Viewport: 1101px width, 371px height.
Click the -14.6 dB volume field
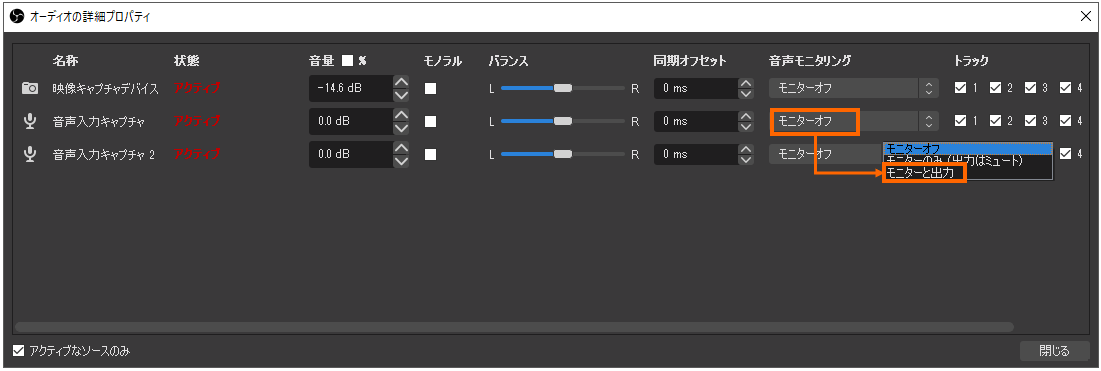pyautogui.click(x=350, y=89)
